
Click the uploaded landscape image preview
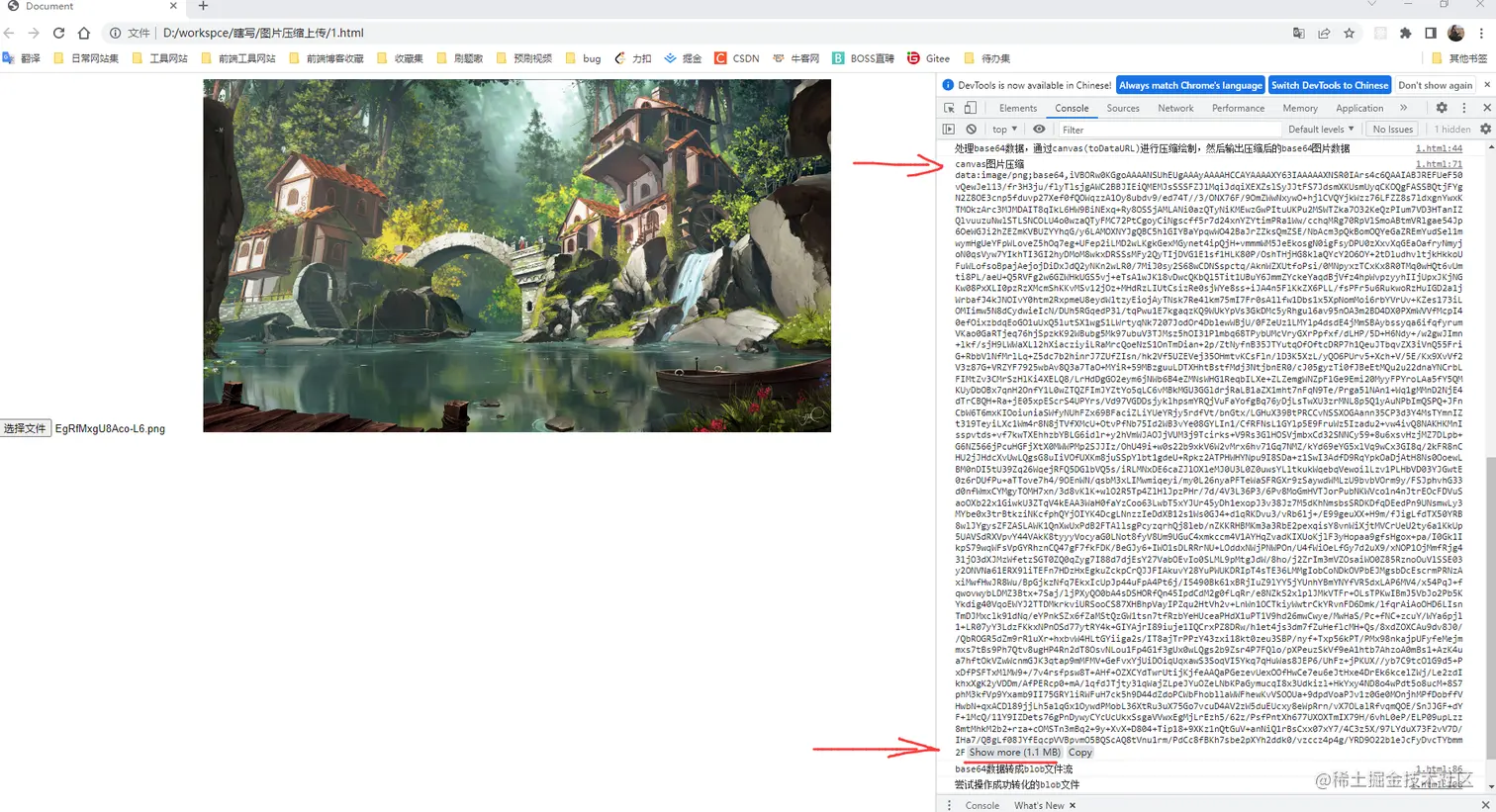(x=516, y=255)
